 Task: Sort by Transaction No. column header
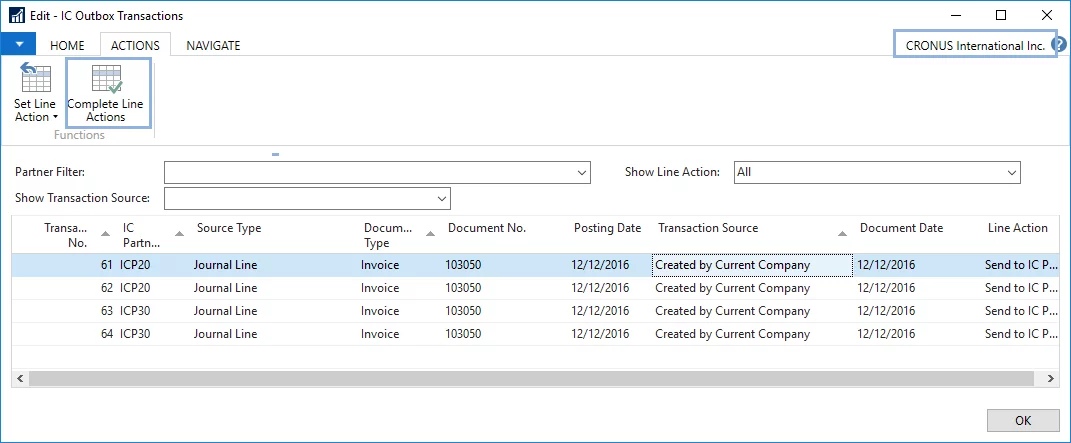(67, 234)
